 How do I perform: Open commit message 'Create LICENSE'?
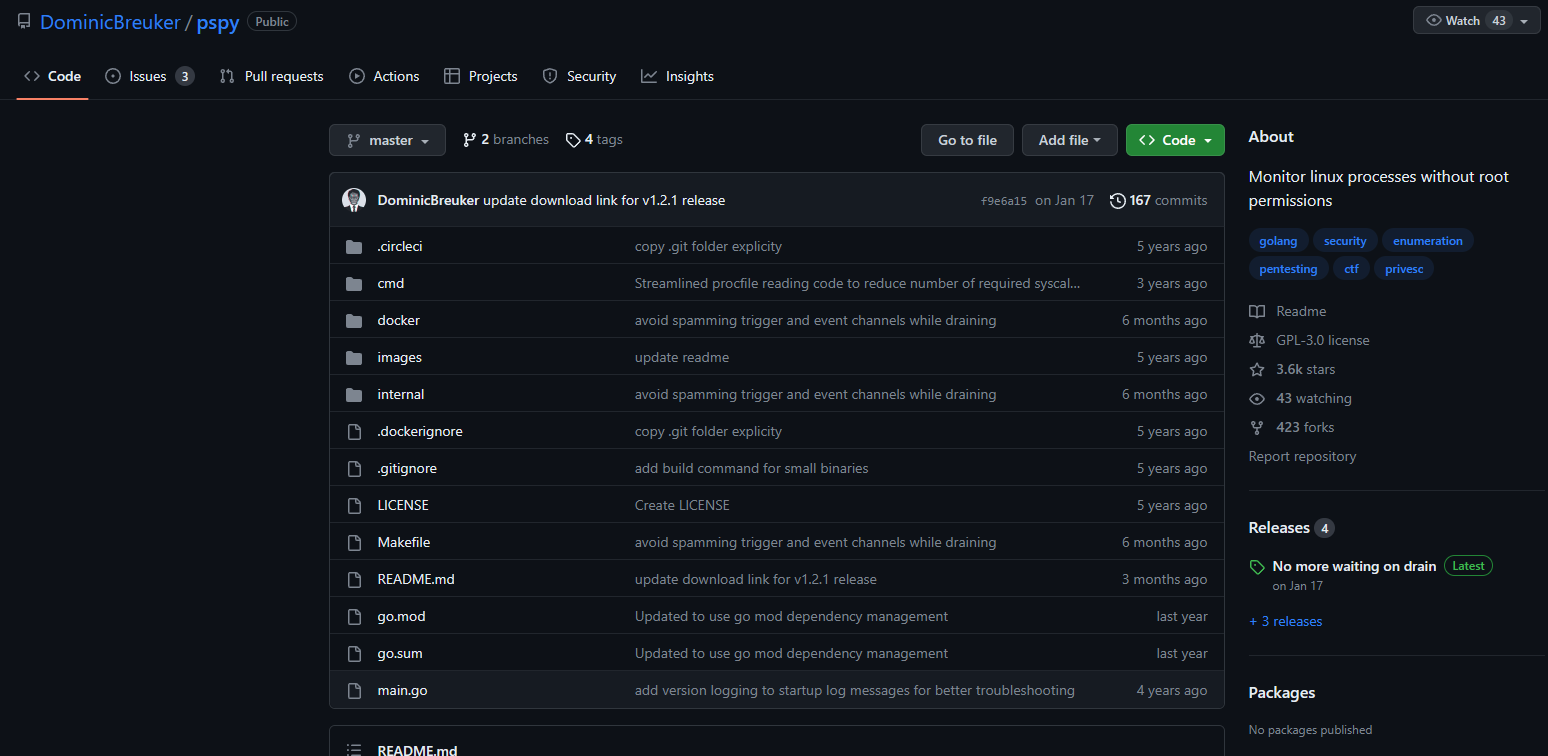(x=682, y=505)
